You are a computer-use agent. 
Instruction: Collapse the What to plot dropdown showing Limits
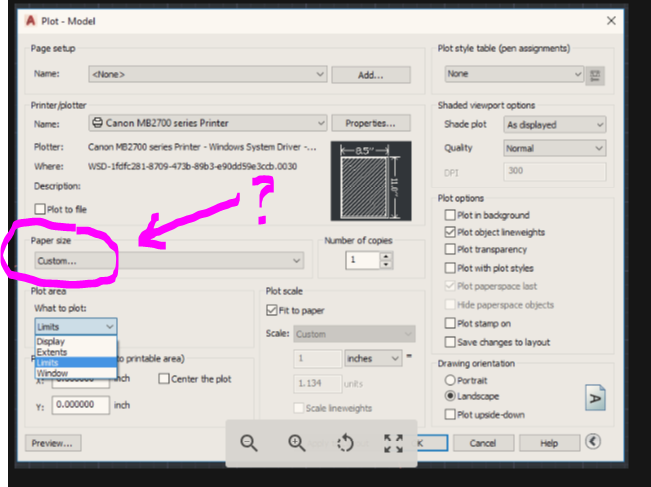pyautogui.click(x=76, y=326)
